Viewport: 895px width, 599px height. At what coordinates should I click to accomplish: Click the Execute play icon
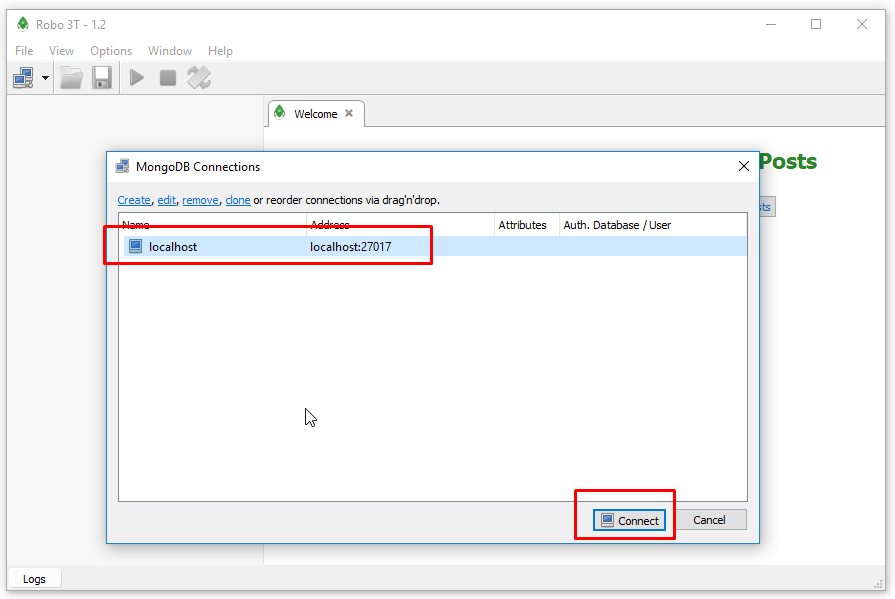coord(136,78)
